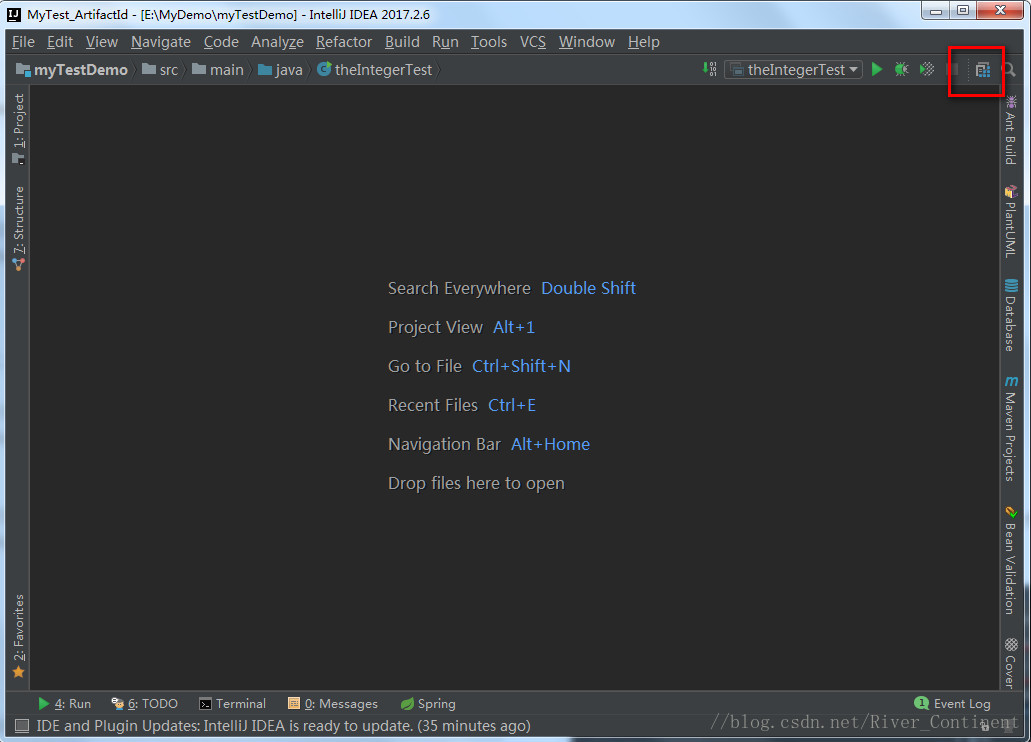Open the 0: Messages tool window

(x=333, y=704)
